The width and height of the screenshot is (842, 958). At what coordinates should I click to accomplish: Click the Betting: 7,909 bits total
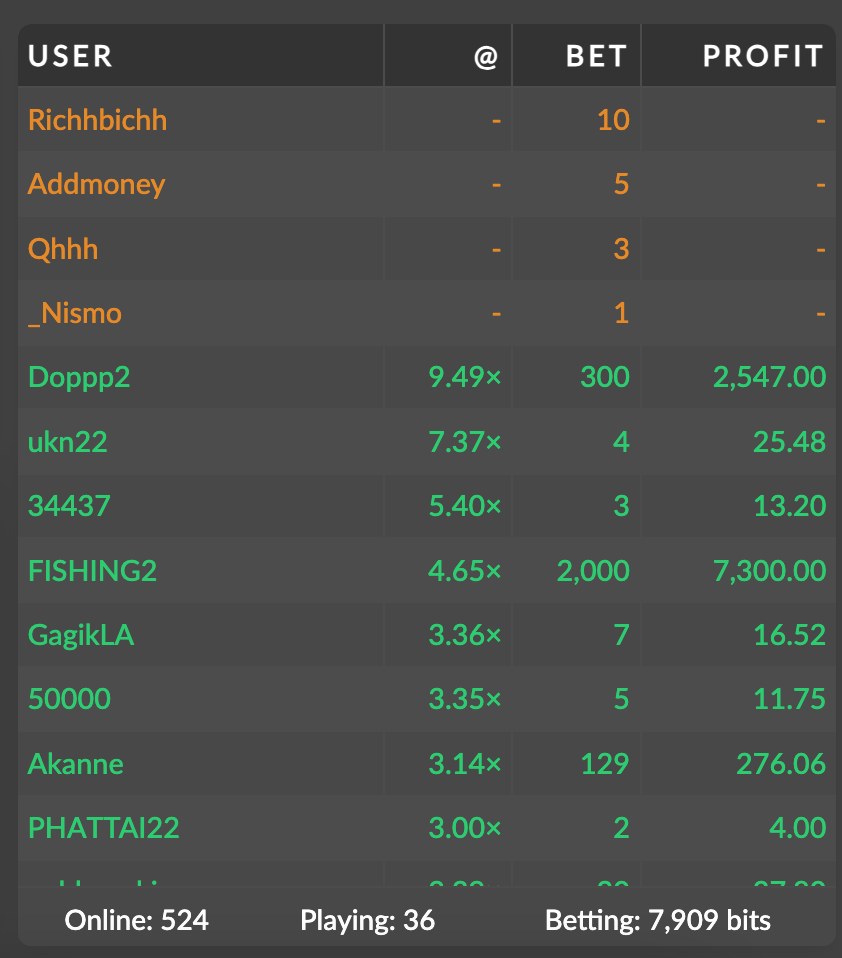658,920
